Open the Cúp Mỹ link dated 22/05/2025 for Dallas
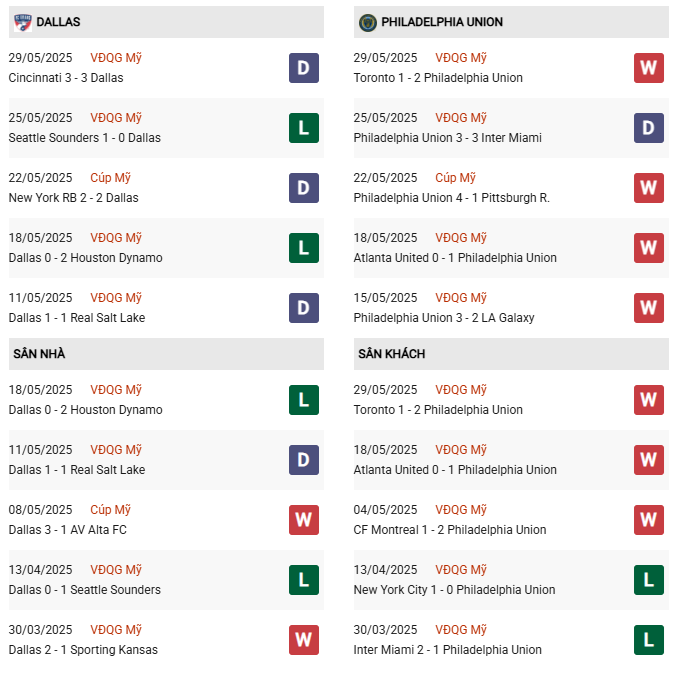The width and height of the screenshot is (675, 674). coord(110,178)
